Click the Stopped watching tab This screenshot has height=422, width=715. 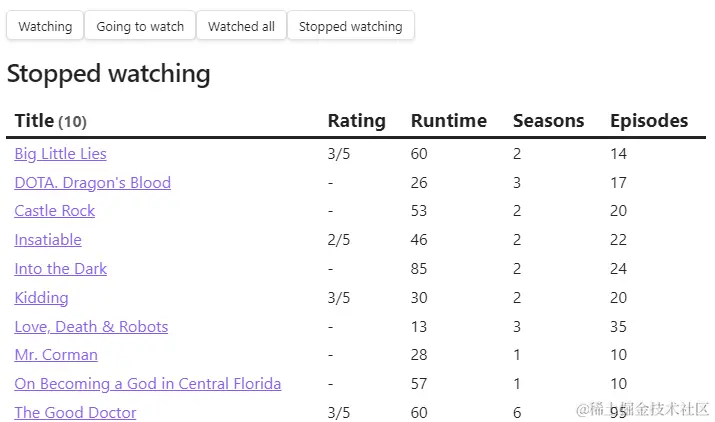click(x=350, y=26)
